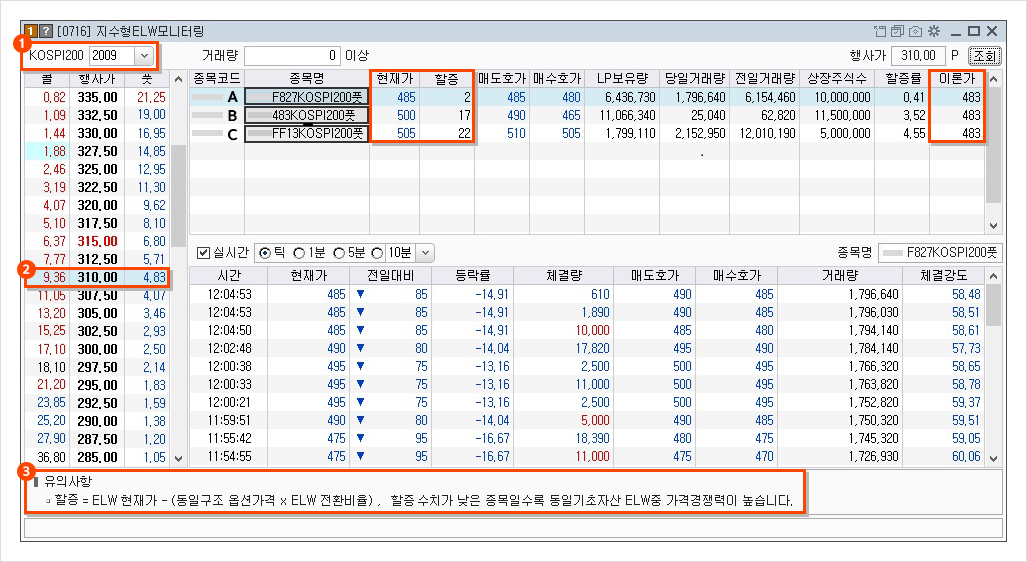Toggle the 실시간 realtime checkbox
Screen dimensions: 1027x562
pyautogui.click(x=204, y=253)
